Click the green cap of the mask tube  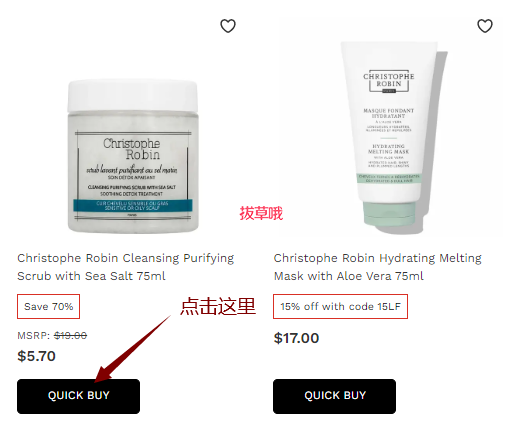pyautogui.click(x=389, y=214)
